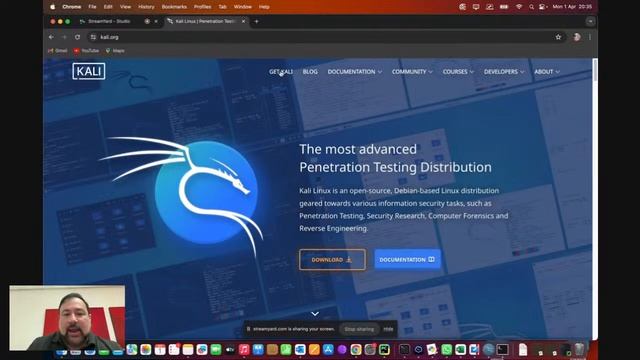Close the Kali Linux tab
This screenshot has width=640, height=360.
click(x=243, y=21)
